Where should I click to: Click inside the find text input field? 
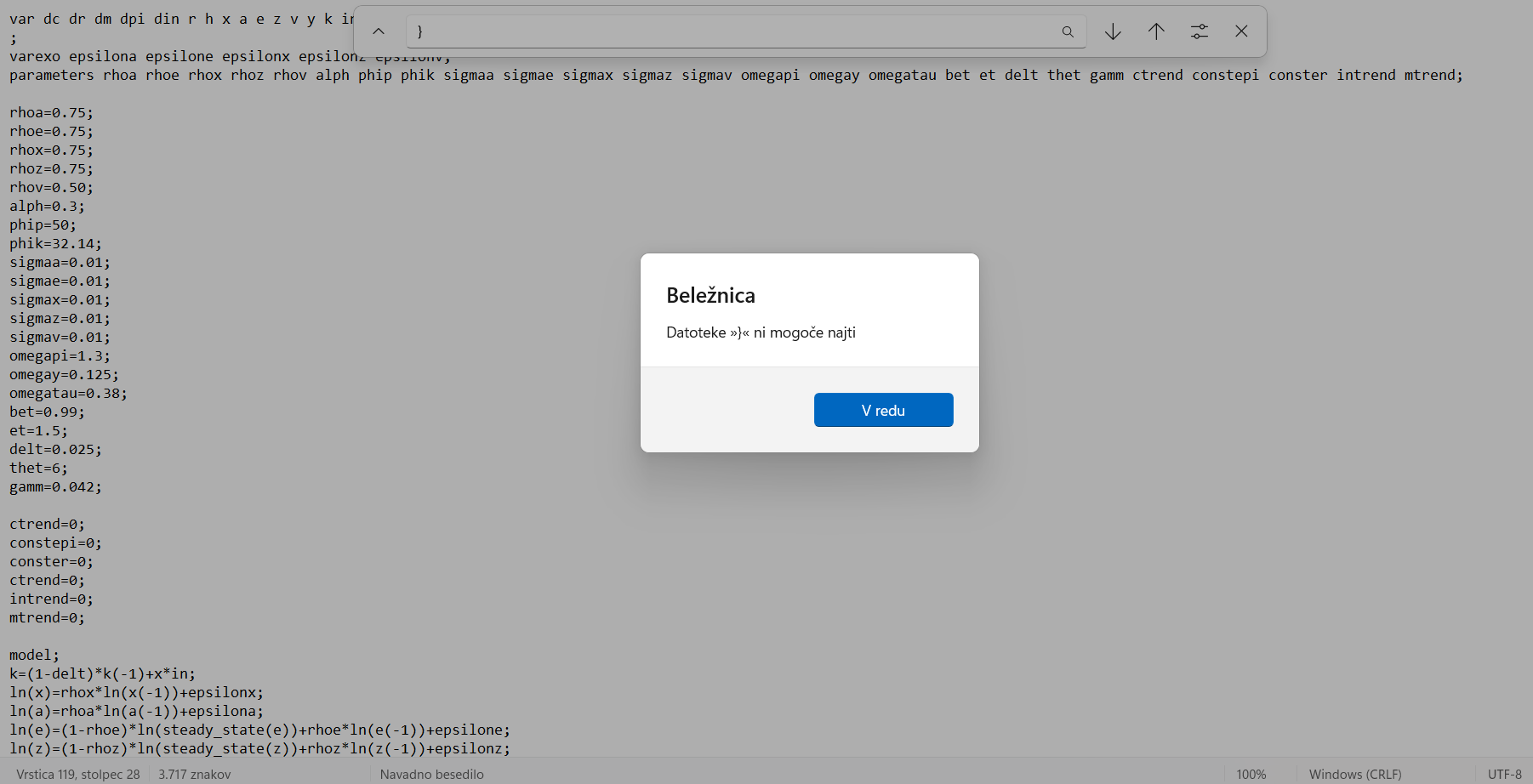tap(732, 32)
